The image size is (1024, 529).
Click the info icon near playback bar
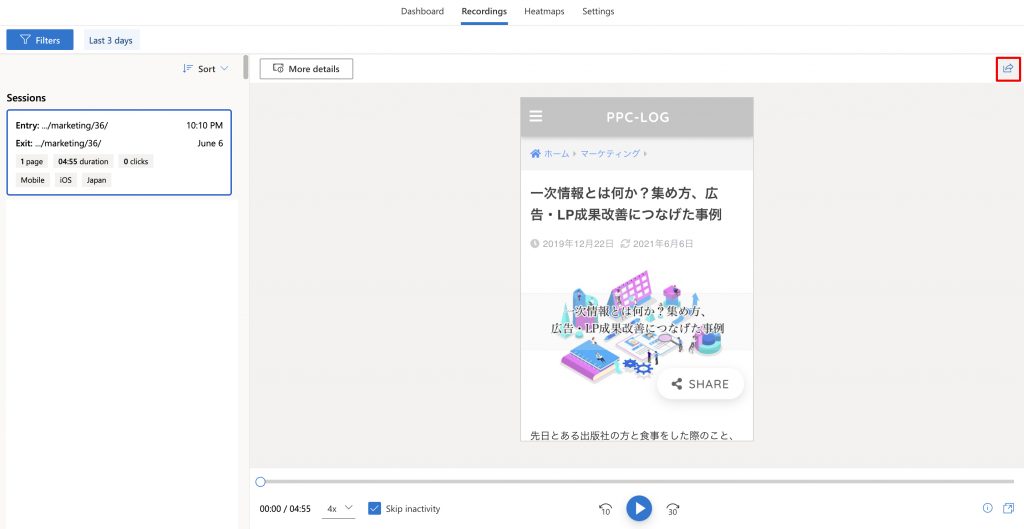tap(987, 508)
